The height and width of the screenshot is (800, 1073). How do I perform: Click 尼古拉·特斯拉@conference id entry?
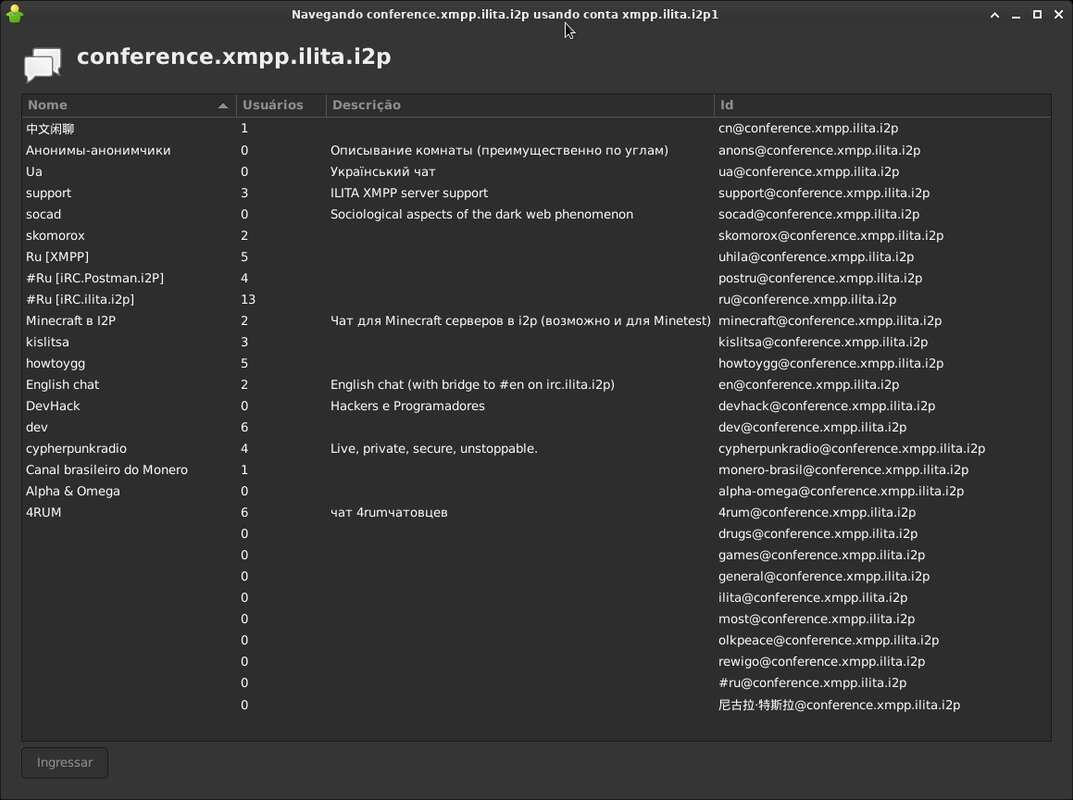pos(839,704)
